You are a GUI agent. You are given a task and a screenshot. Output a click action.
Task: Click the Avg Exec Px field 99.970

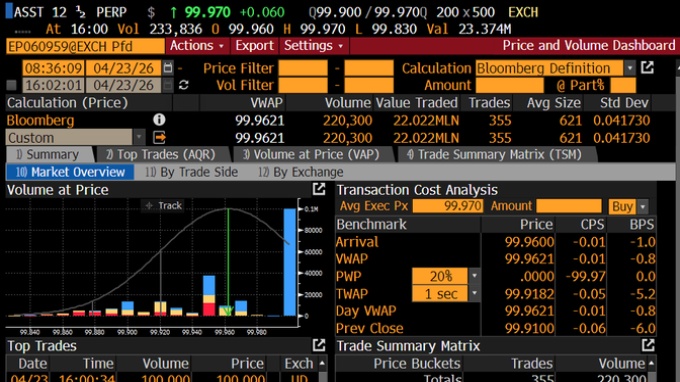[x=448, y=206]
